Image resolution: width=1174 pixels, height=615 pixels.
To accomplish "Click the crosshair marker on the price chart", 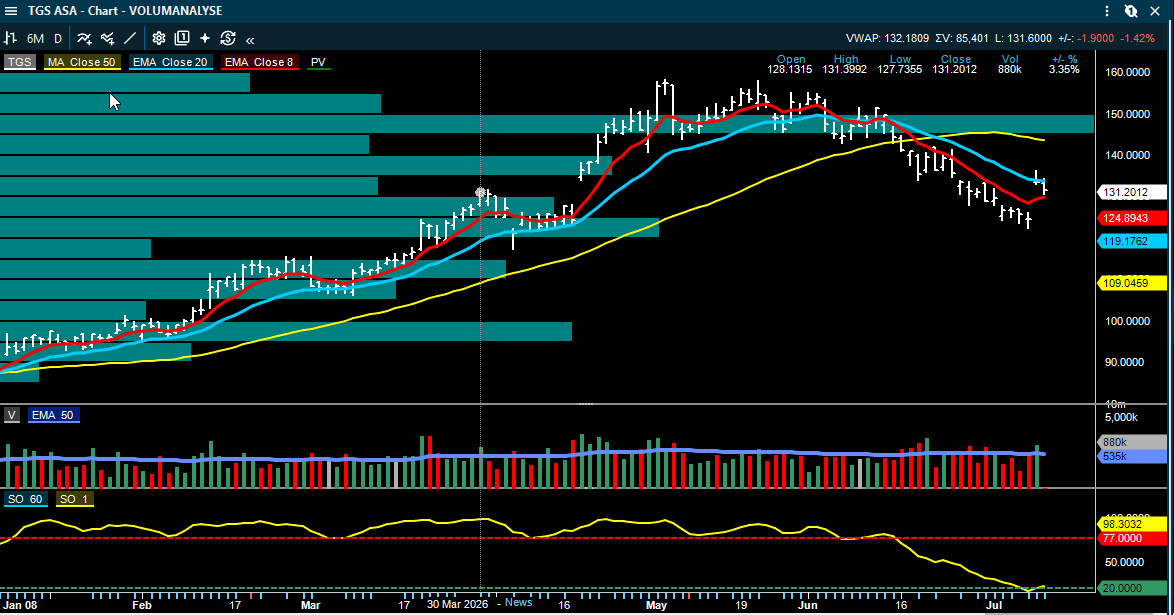I will pyautogui.click(x=481, y=193).
